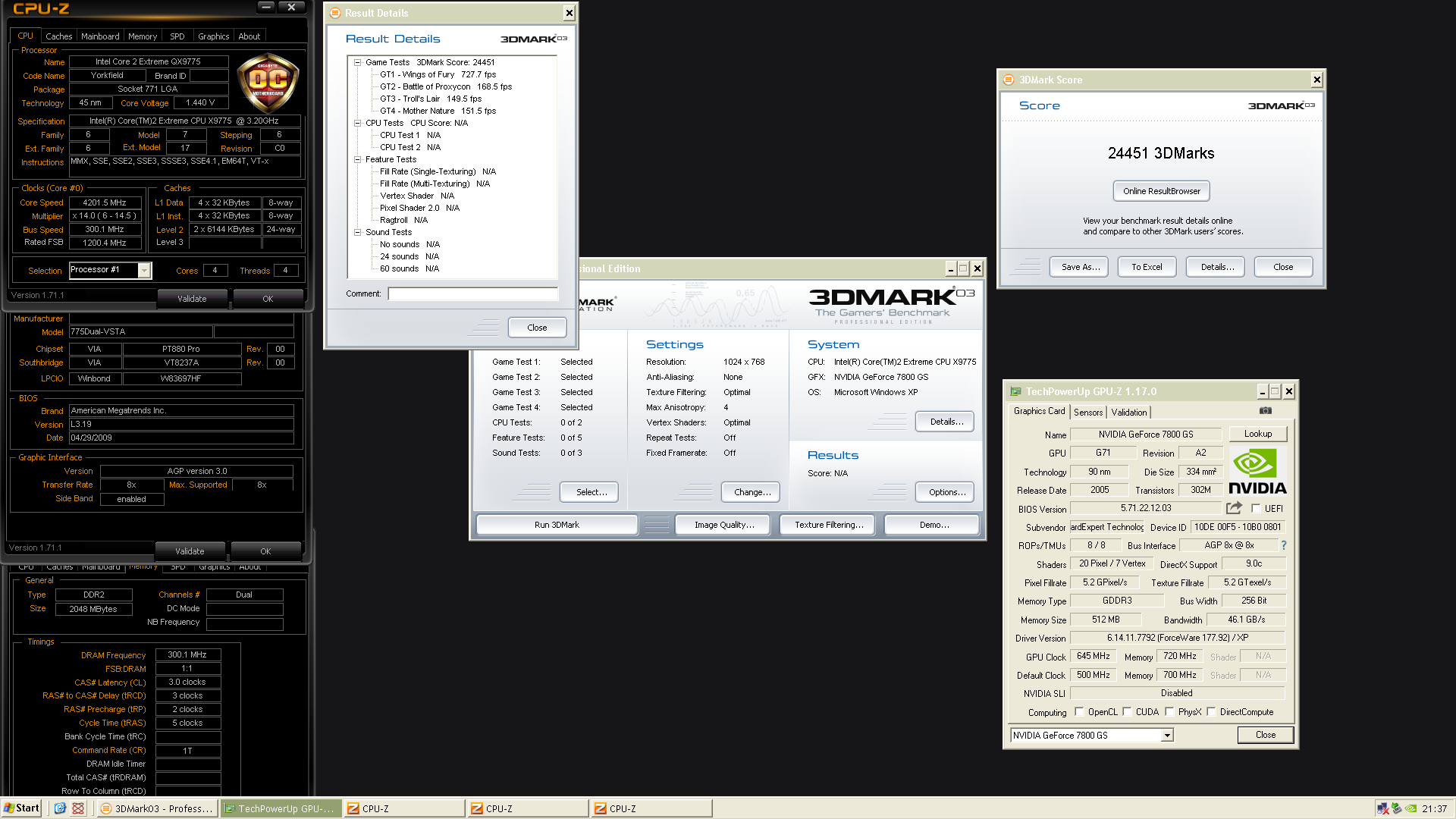This screenshot has width=1456, height=819.
Task: Toggle the PhysX checkbox
Action: [x=1169, y=712]
